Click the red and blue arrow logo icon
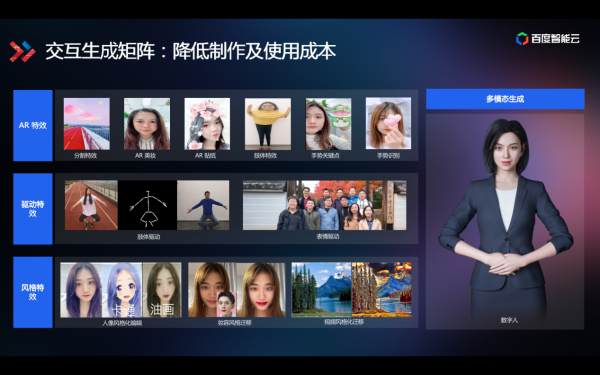Image resolution: width=600 pixels, height=375 pixels. (22, 51)
